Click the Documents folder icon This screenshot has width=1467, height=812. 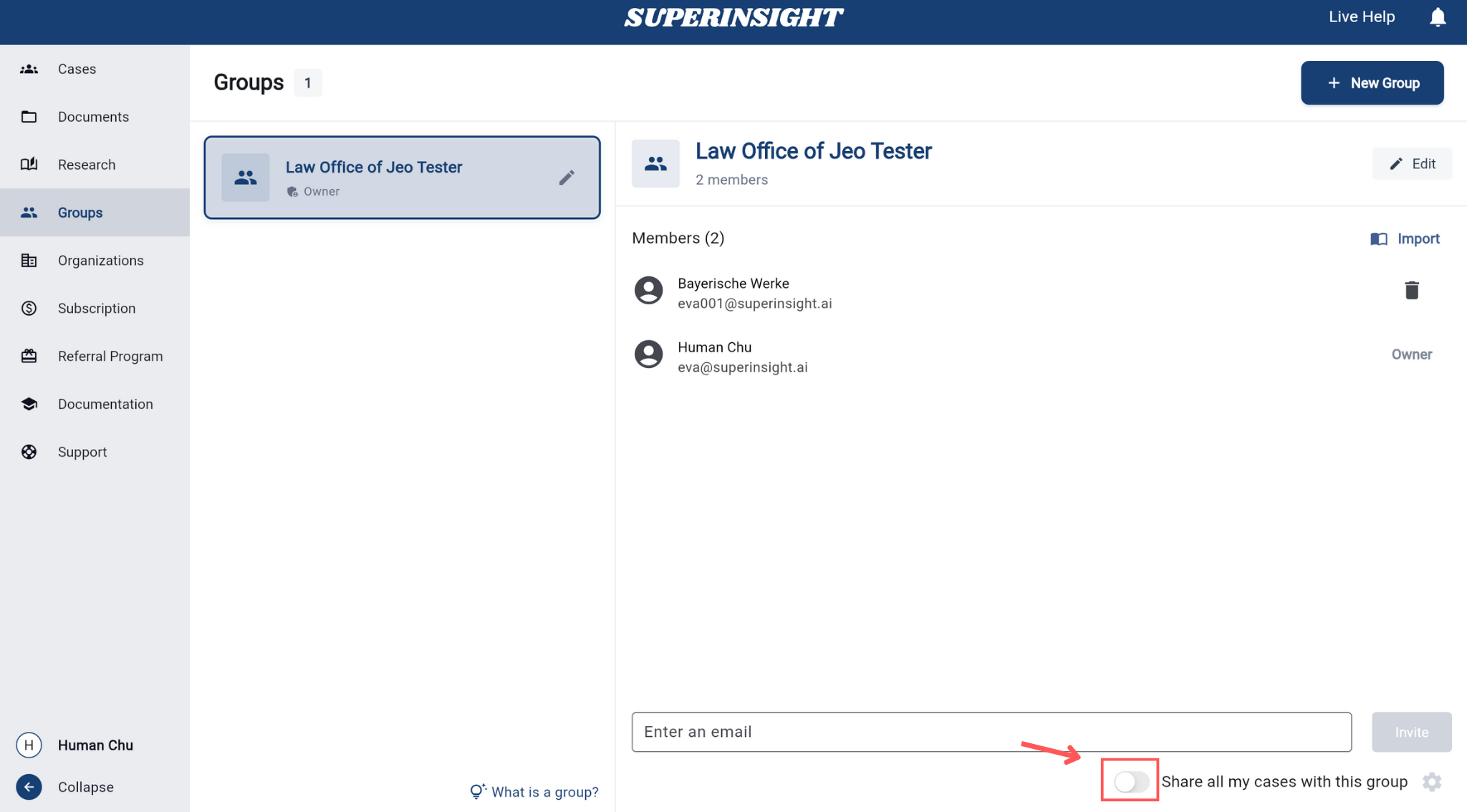click(29, 117)
